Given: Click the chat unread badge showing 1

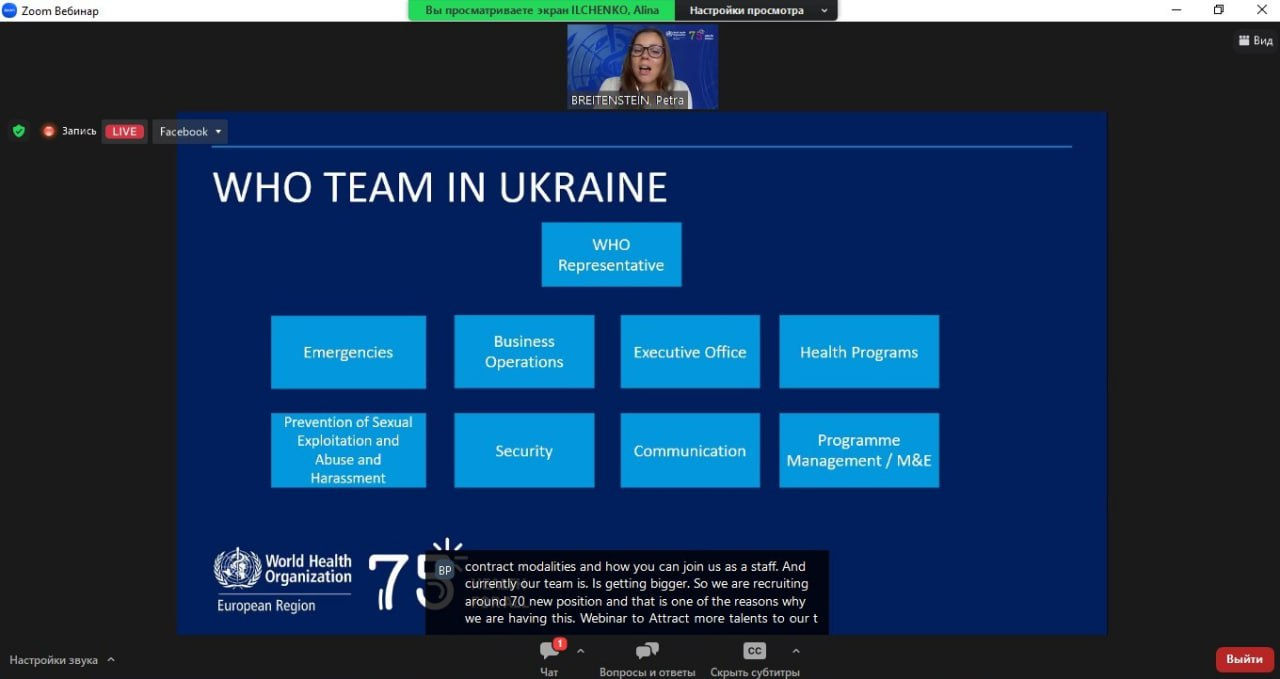Looking at the screenshot, I should (560, 644).
